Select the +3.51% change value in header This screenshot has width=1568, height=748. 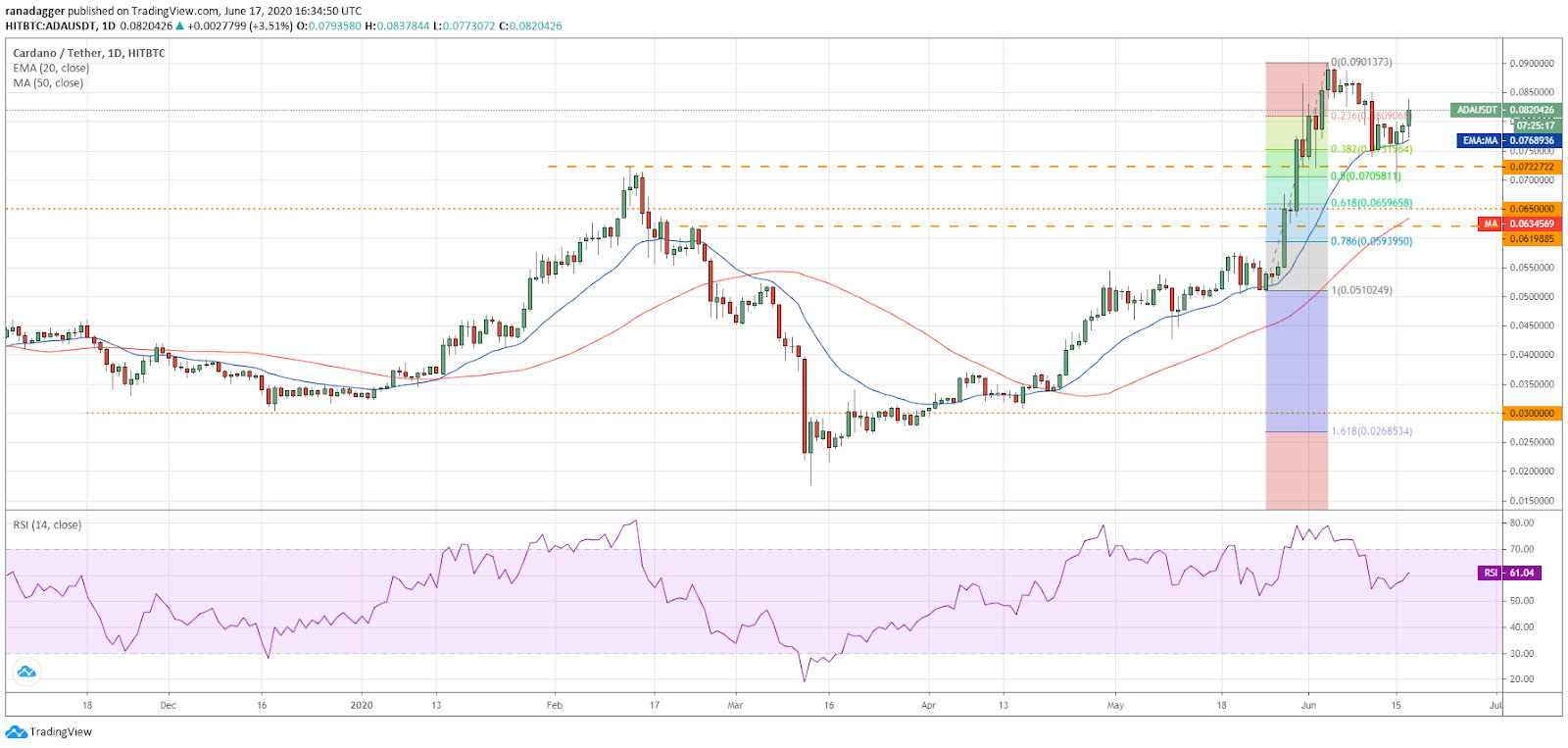[269, 25]
